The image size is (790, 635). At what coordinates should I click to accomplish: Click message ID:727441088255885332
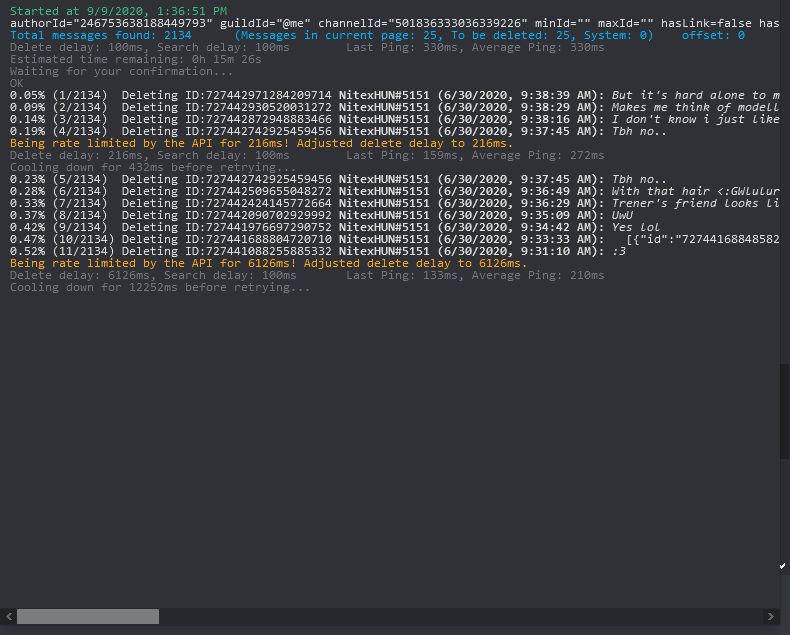click(258, 251)
